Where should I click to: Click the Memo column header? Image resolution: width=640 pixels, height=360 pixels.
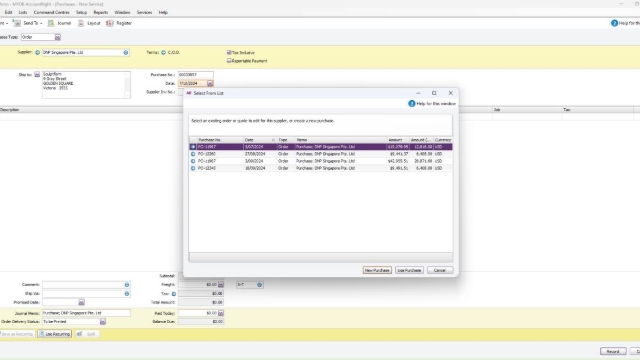click(340, 140)
